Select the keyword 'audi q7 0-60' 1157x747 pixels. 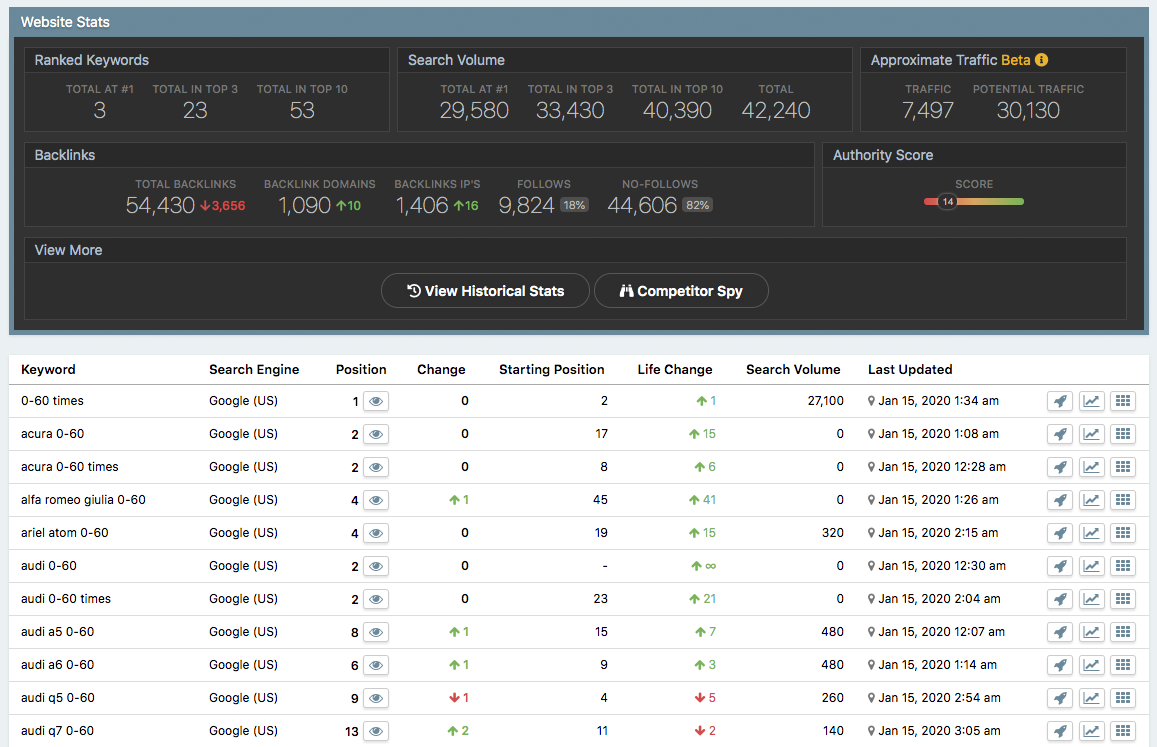[x=58, y=731]
